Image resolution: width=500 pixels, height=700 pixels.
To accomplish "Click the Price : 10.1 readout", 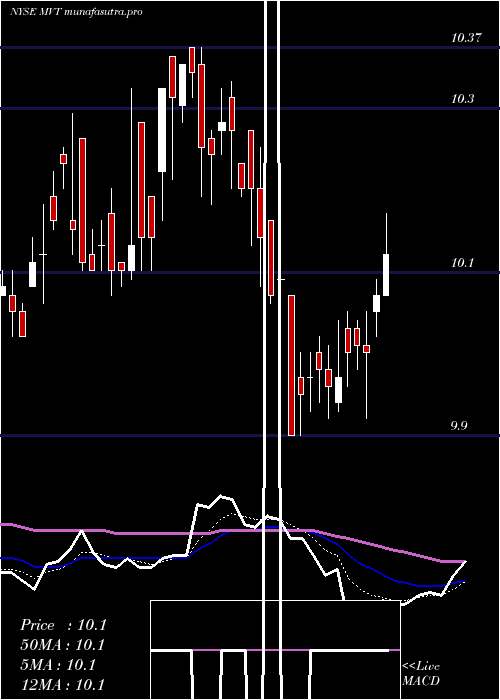I will point(63,625).
